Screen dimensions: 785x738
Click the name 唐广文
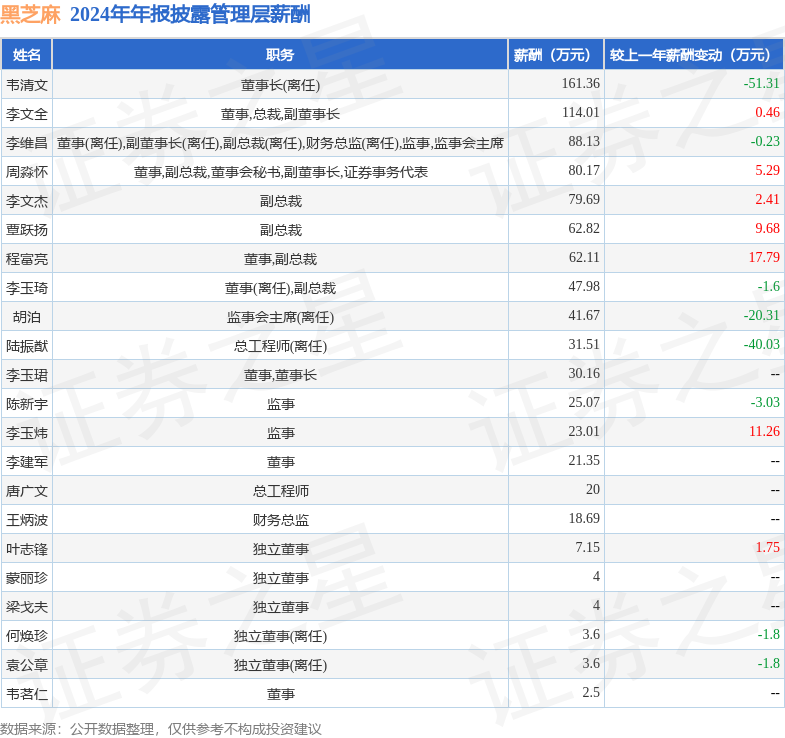point(27,492)
